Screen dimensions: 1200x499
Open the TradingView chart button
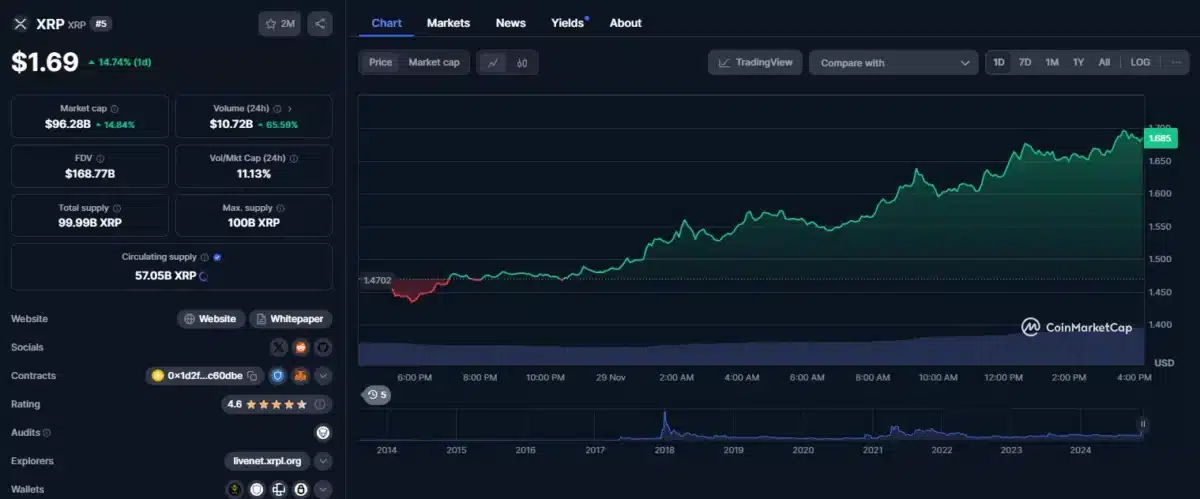pyautogui.click(x=755, y=63)
